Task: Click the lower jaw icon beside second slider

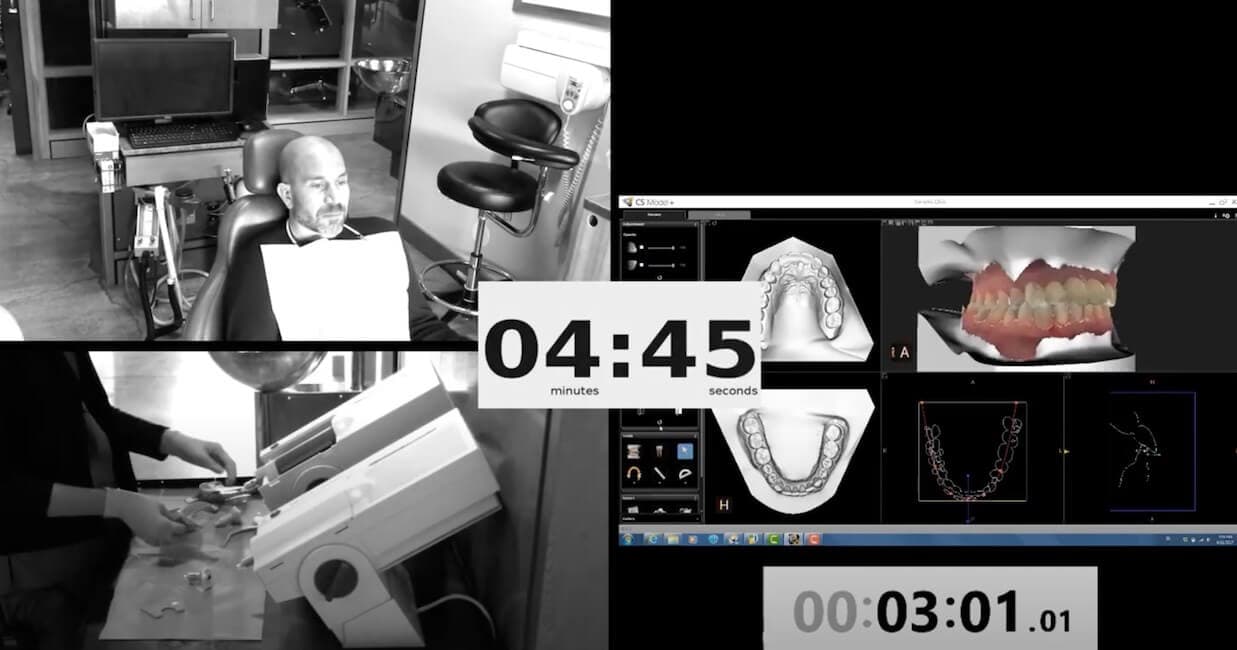Action: pos(632,265)
